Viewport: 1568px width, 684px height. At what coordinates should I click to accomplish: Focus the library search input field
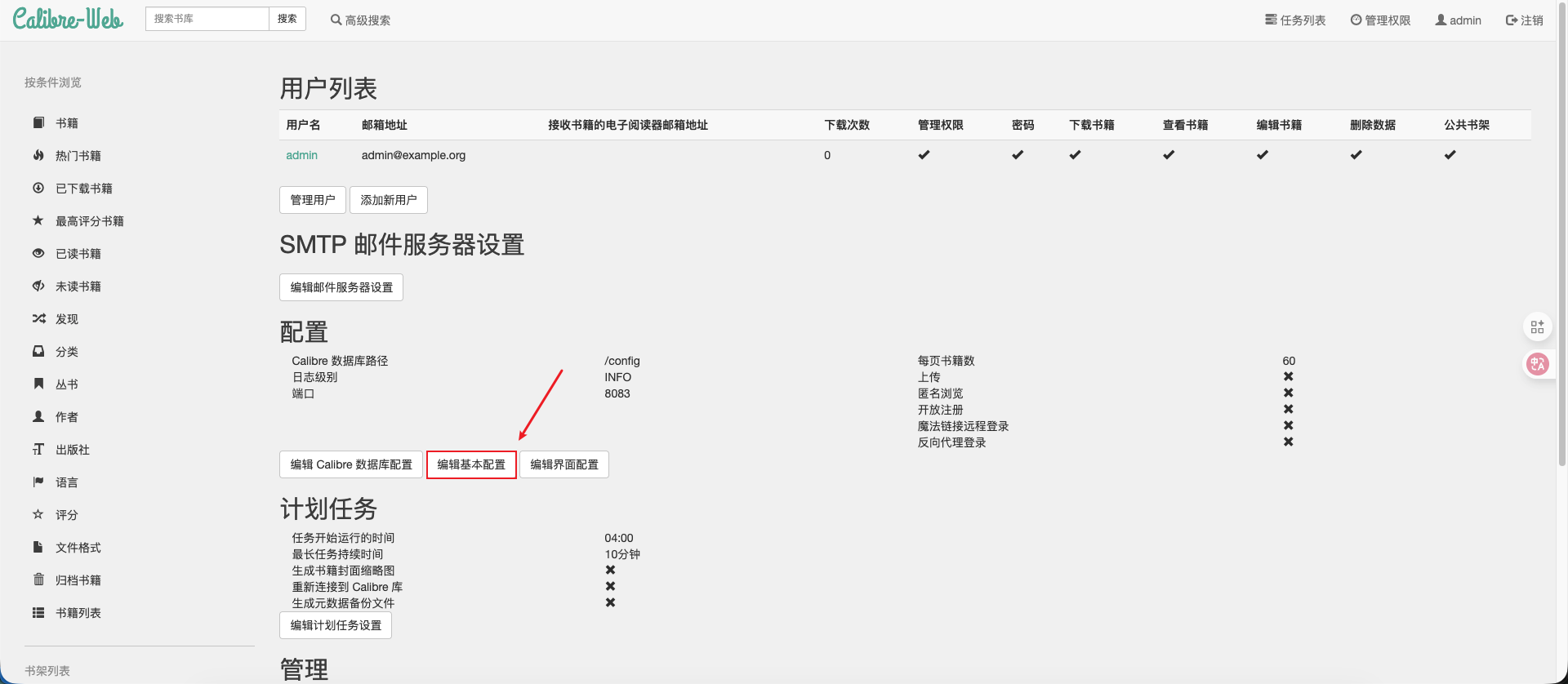(207, 19)
